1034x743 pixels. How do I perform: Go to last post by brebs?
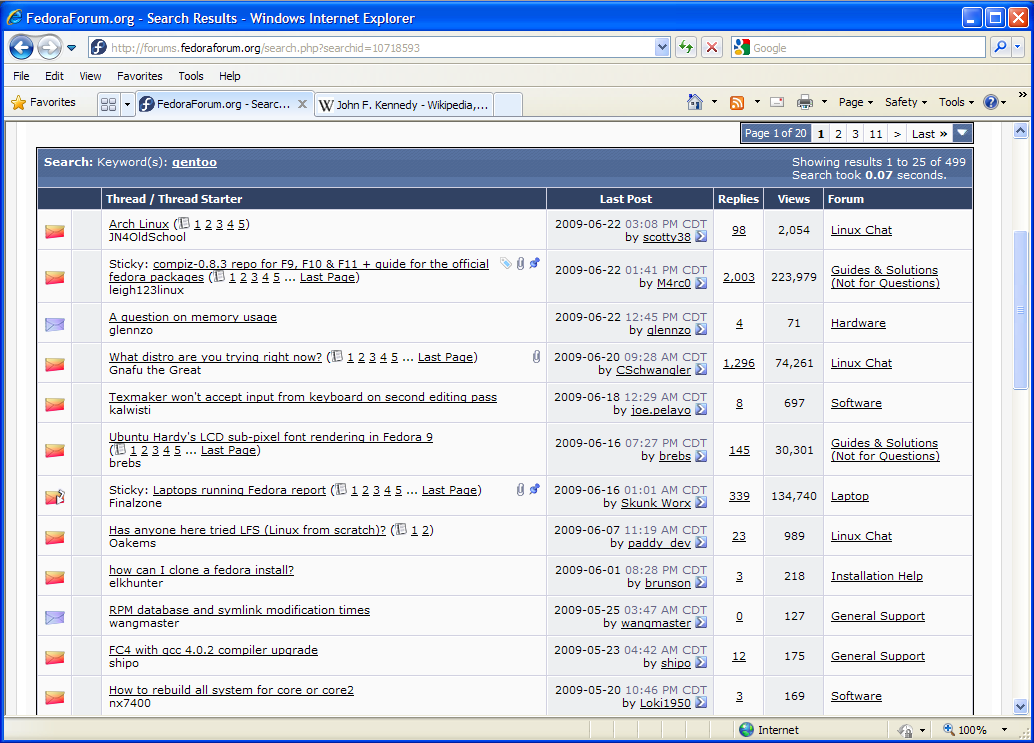tap(702, 456)
